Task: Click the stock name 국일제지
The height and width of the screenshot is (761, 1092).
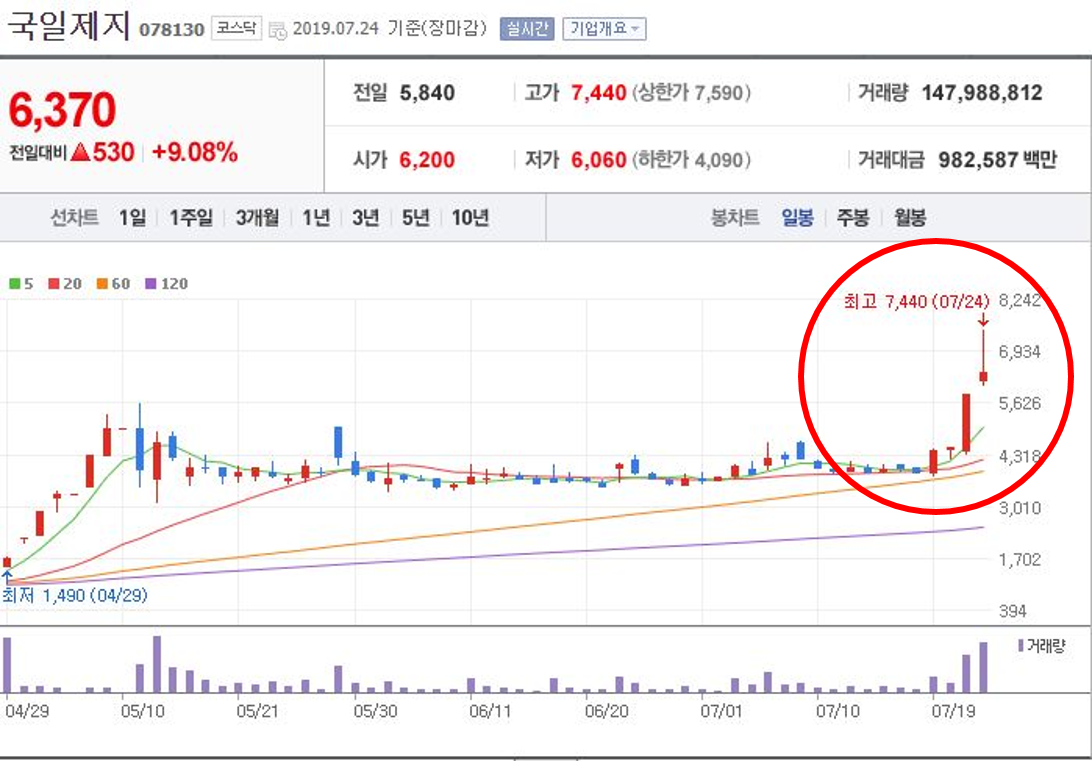Action: point(68,26)
